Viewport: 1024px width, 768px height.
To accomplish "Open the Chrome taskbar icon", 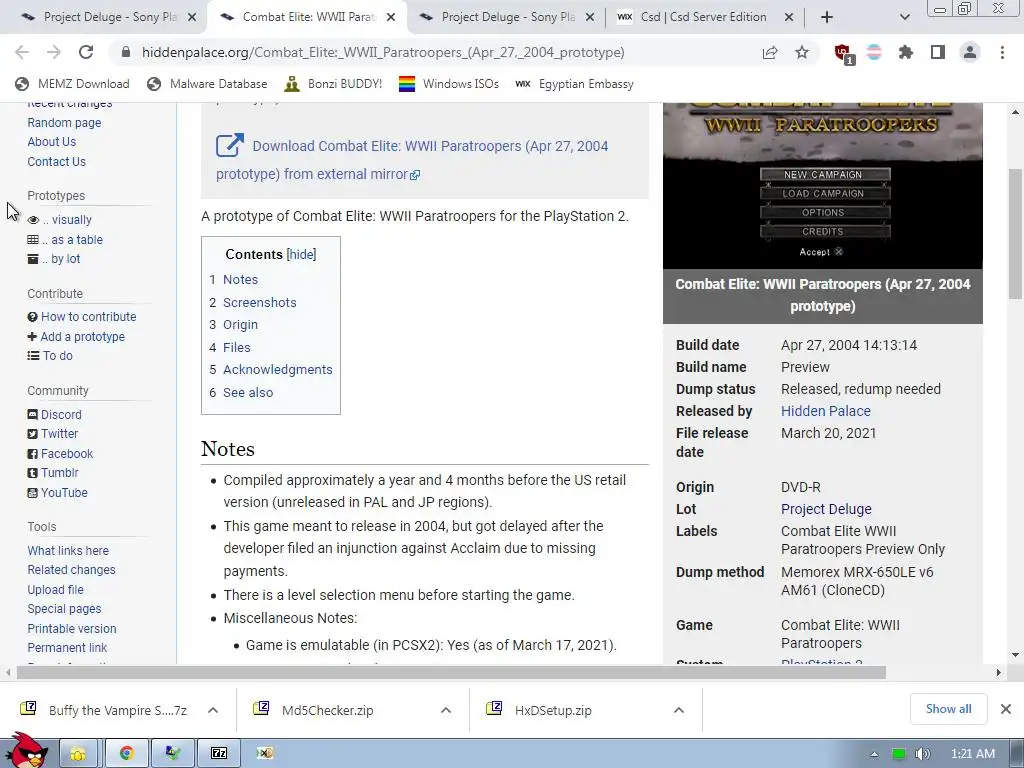I will pos(126,753).
